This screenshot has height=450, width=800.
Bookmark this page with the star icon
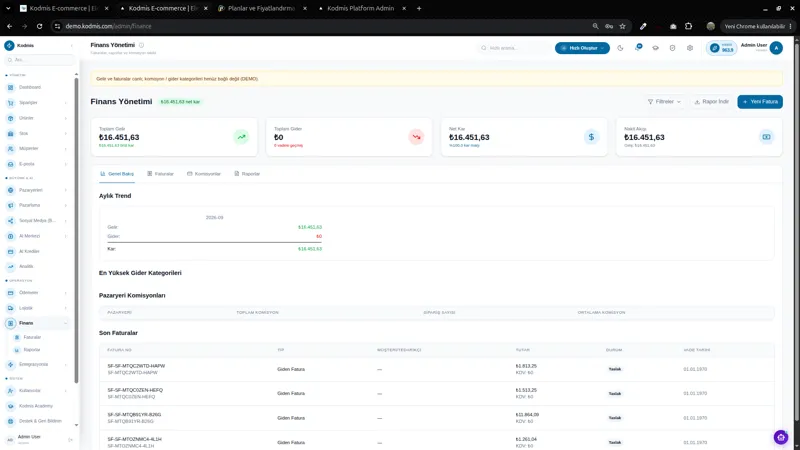622,26
